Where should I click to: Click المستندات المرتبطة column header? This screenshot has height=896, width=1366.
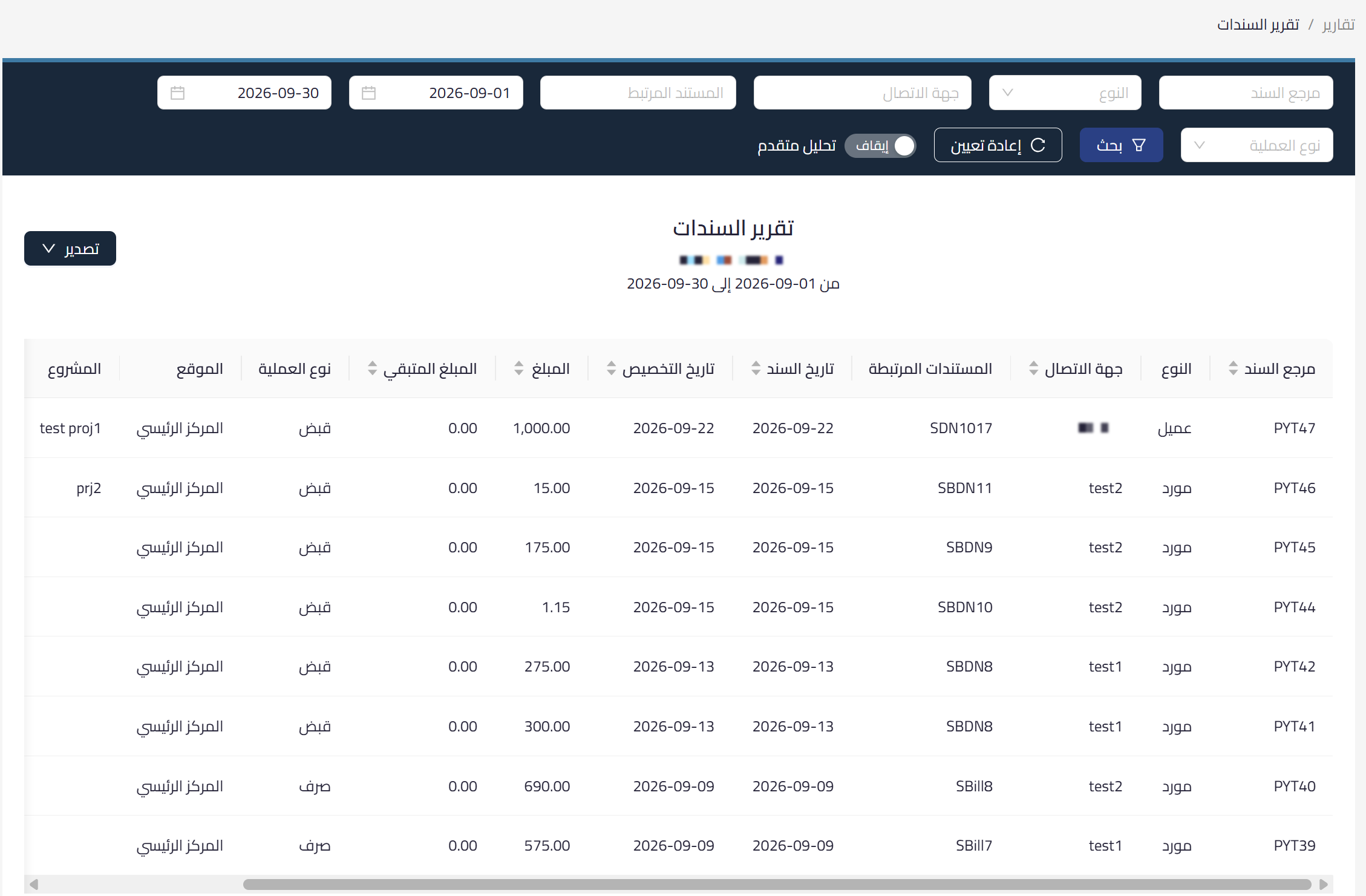pyautogui.click(x=930, y=368)
